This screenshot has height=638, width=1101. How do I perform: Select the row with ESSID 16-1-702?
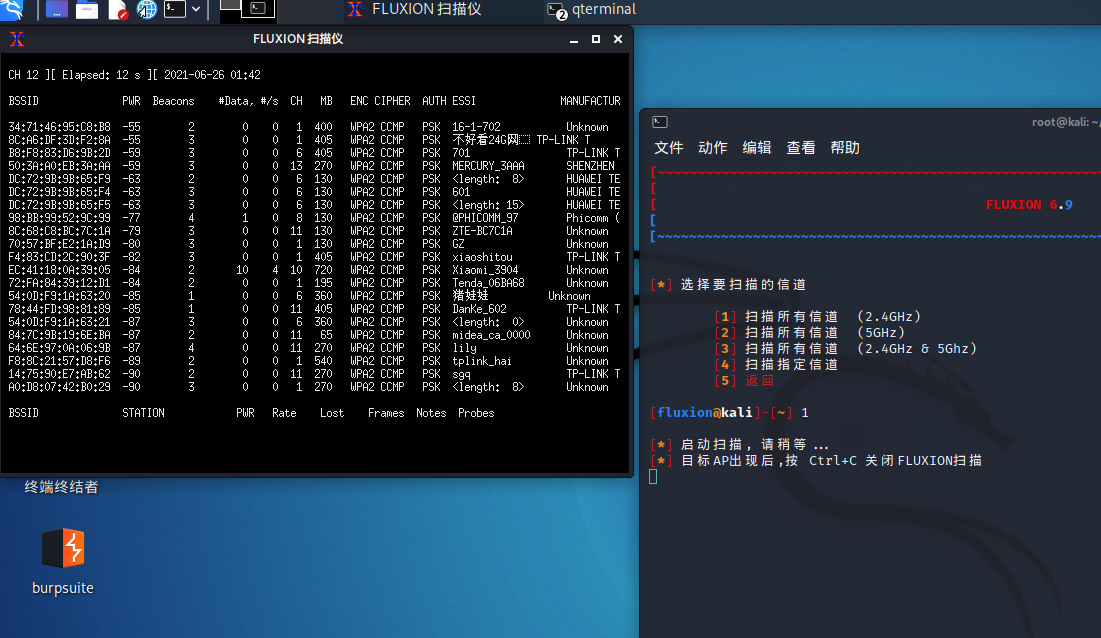pyautogui.click(x=315, y=127)
